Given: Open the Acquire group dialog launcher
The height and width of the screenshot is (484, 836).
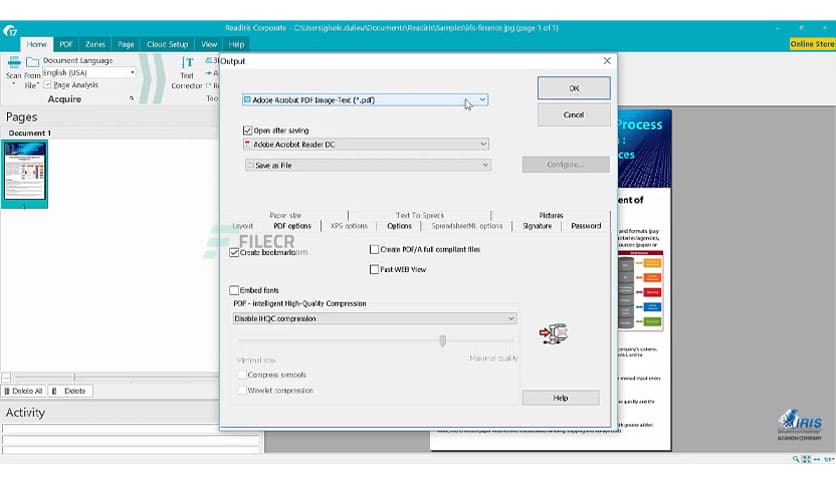Looking at the screenshot, I should (132, 99).
